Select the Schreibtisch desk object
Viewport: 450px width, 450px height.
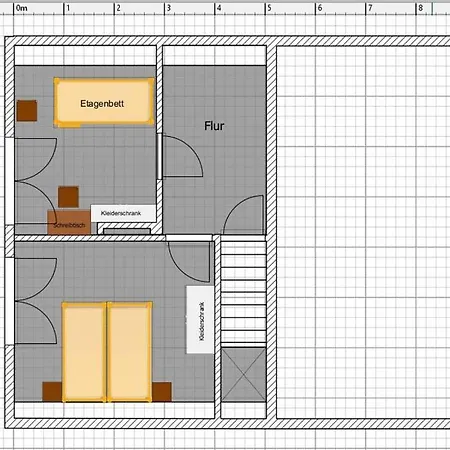click(x=69, y=222)
